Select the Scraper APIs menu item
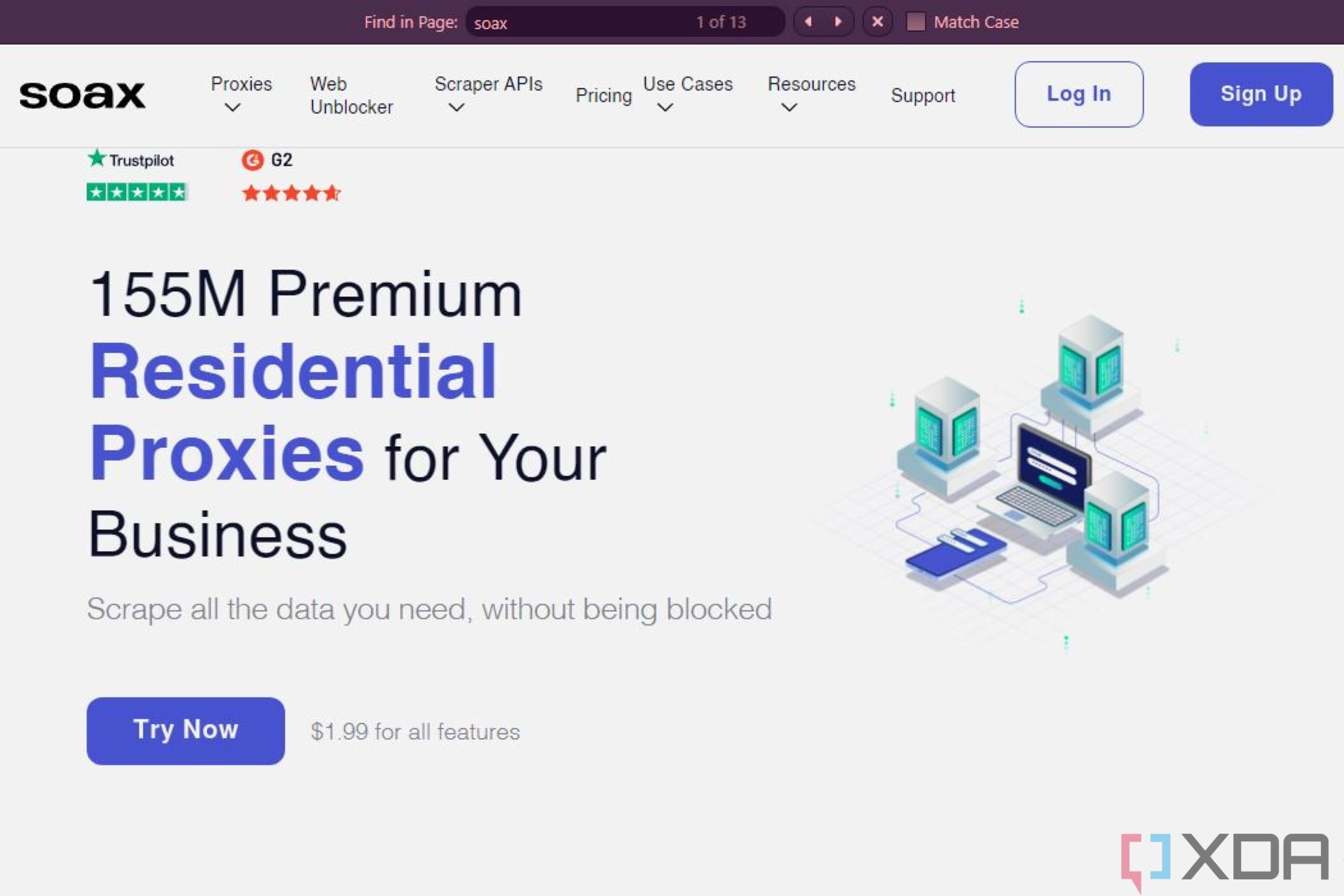 pos(488,84)
